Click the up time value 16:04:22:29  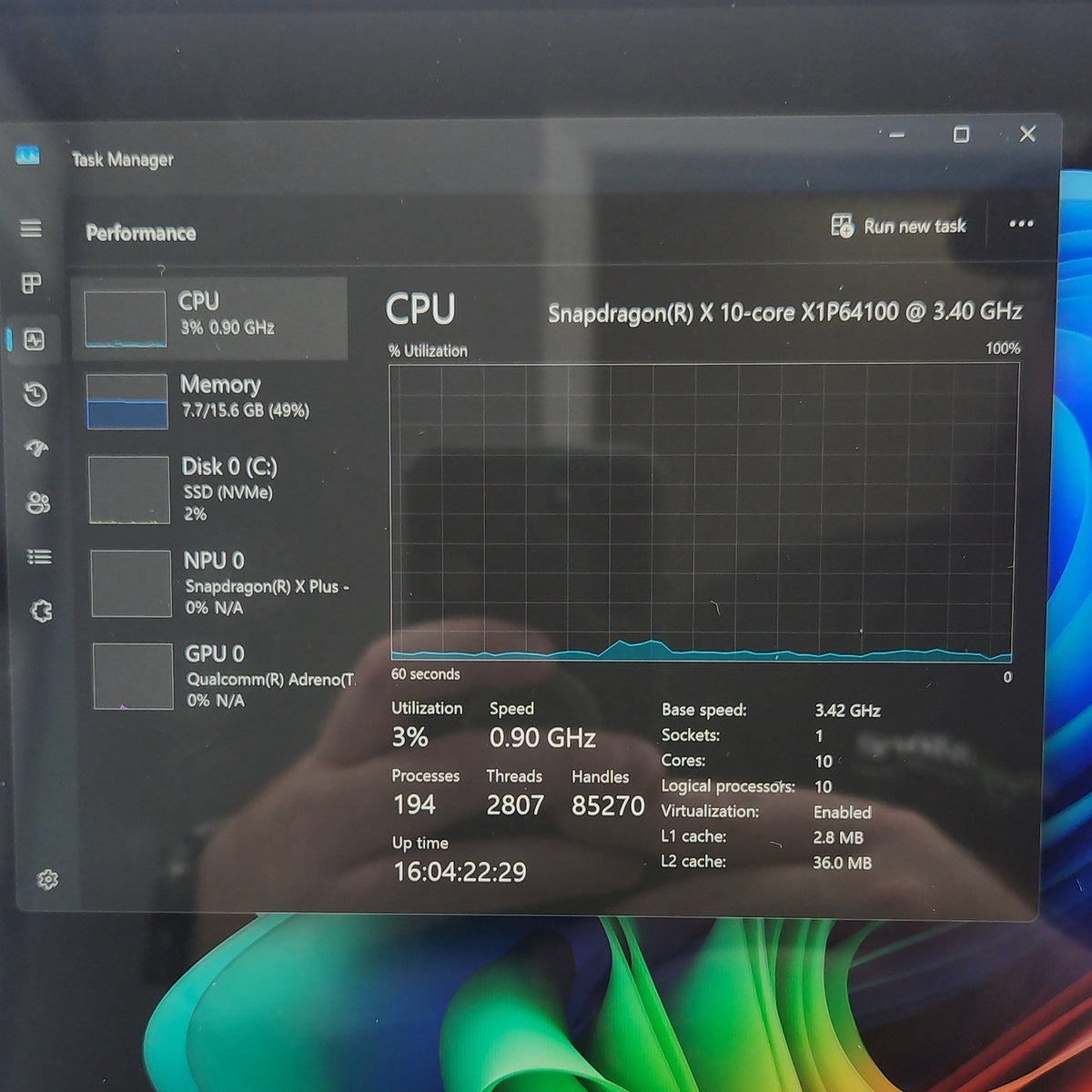(x=460, y=872)
